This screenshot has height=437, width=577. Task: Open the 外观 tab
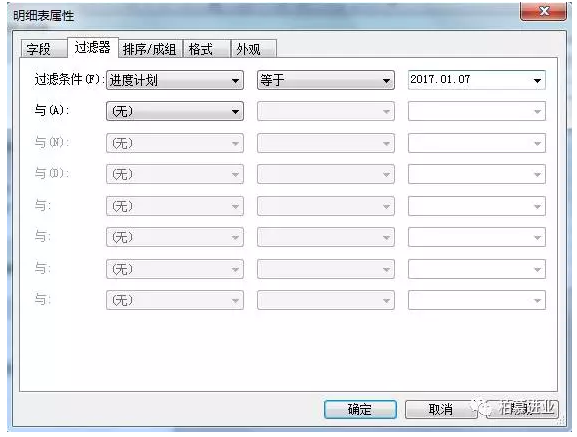pyautogui.click(x=253, y=49)
